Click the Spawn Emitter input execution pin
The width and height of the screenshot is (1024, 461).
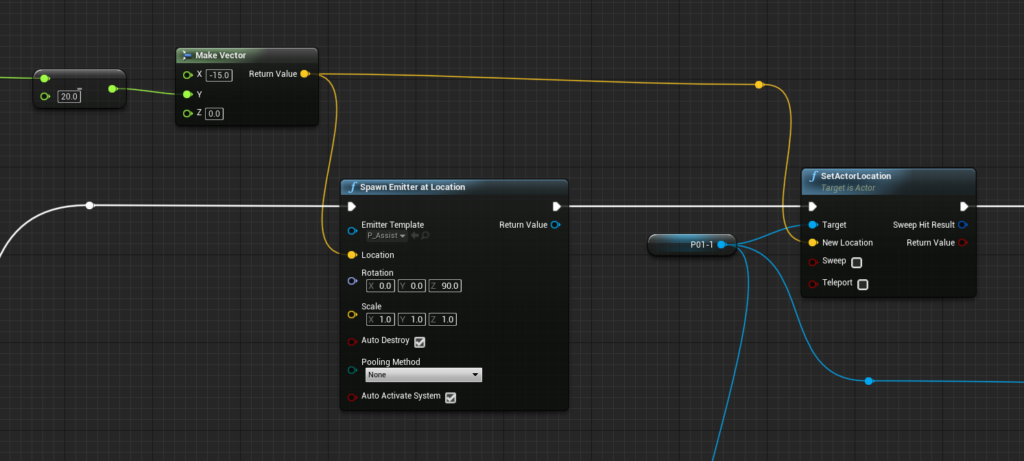coord(351,206)
